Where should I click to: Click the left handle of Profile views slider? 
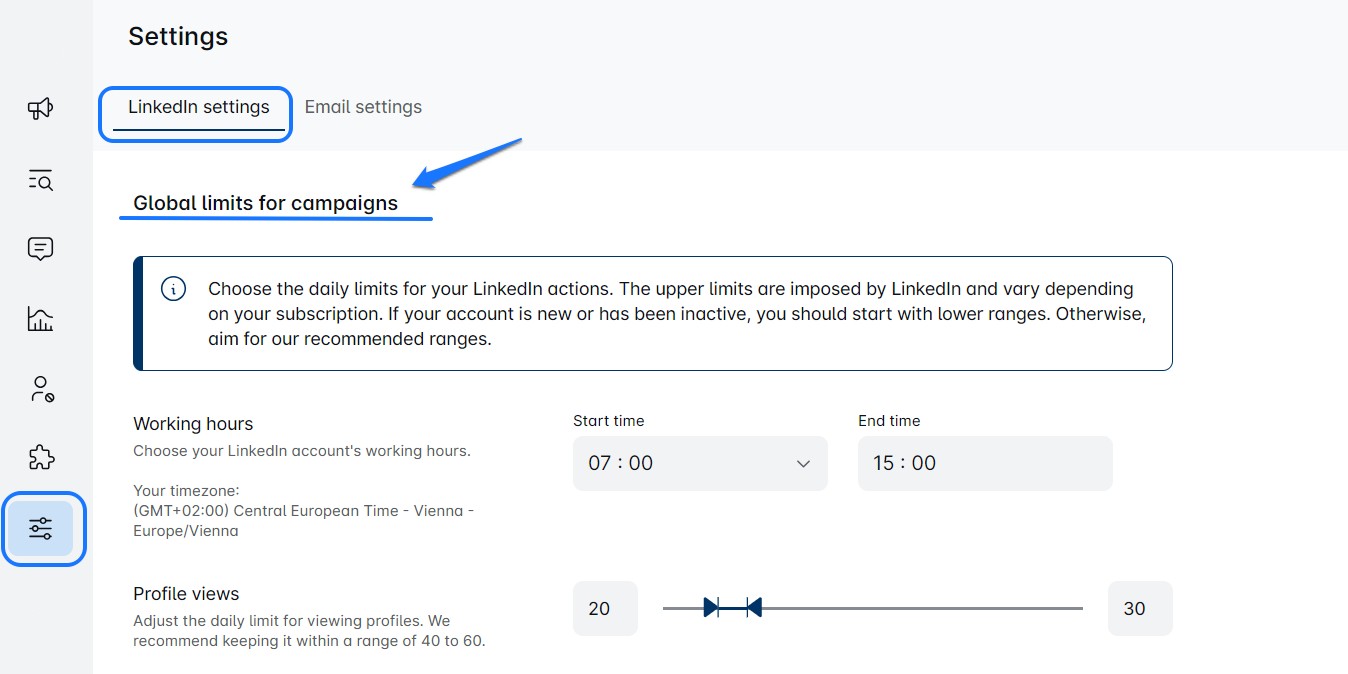coord(711,607)
